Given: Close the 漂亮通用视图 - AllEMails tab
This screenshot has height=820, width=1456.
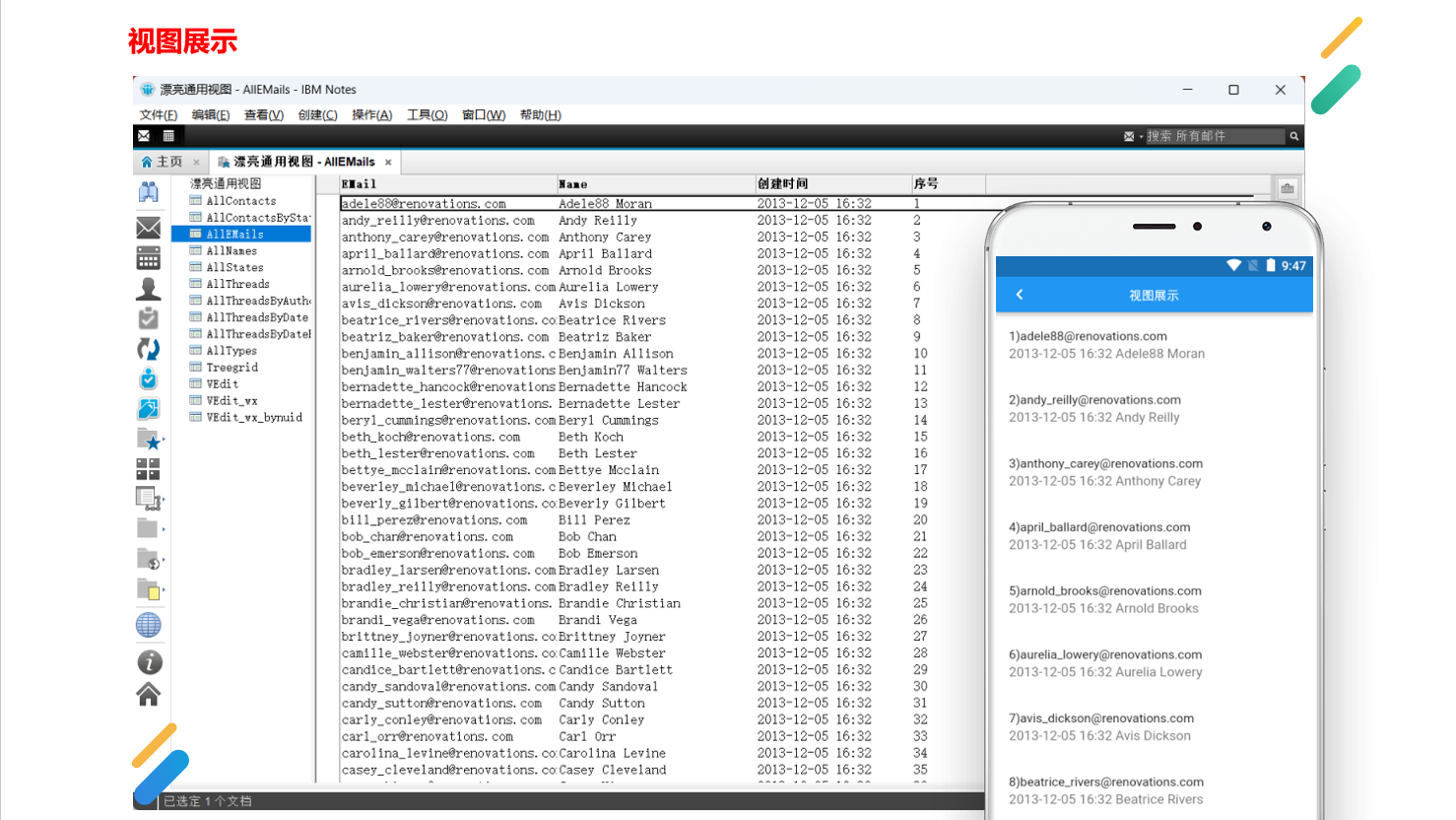Looking at the screenshot, I should [x=388, y=162].
